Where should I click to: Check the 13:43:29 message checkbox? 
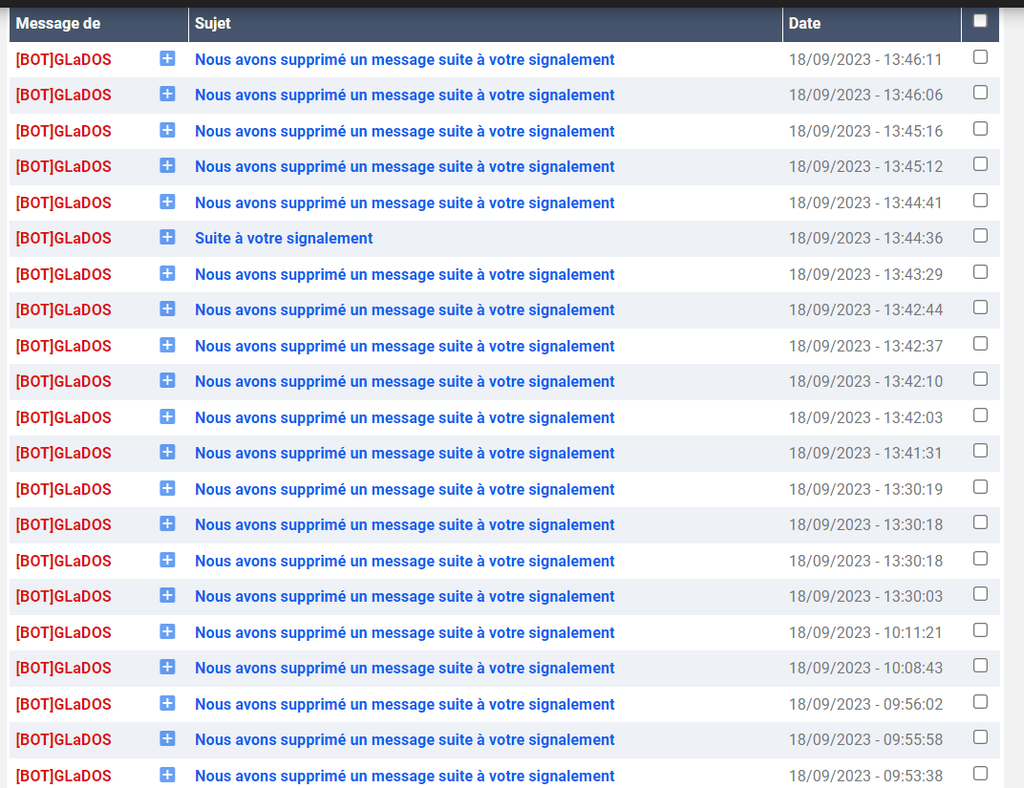[980, 272]
